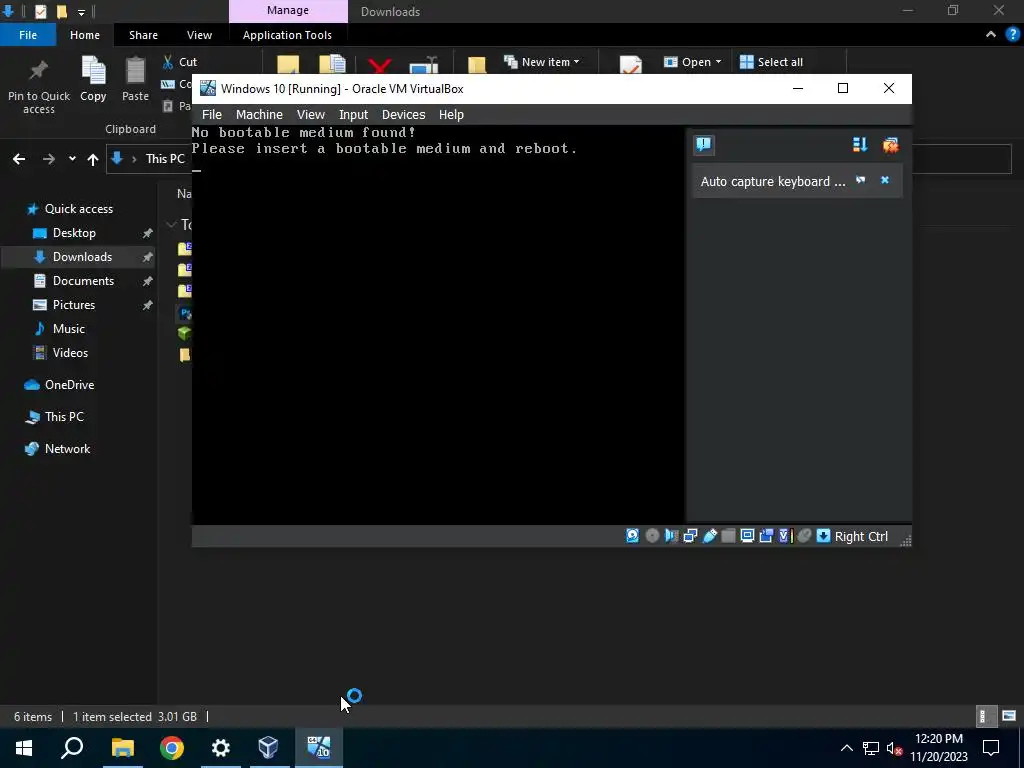Image resolution: width=1024 pixels, height=768 pixels.
Task: Open the recent locations dropdown arrow
Action: tap(72, 159)
